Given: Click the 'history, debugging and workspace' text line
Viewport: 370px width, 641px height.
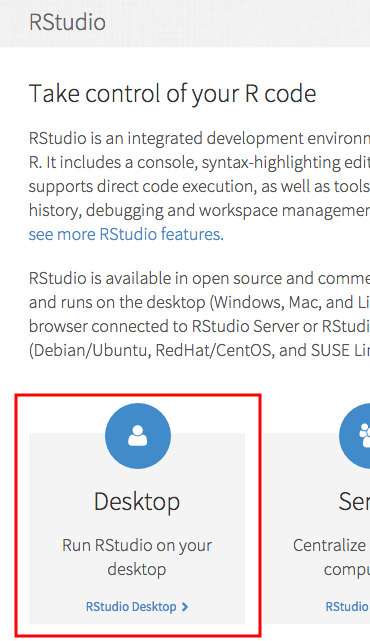Looking at the screenshot, I should tap(199, 211).
